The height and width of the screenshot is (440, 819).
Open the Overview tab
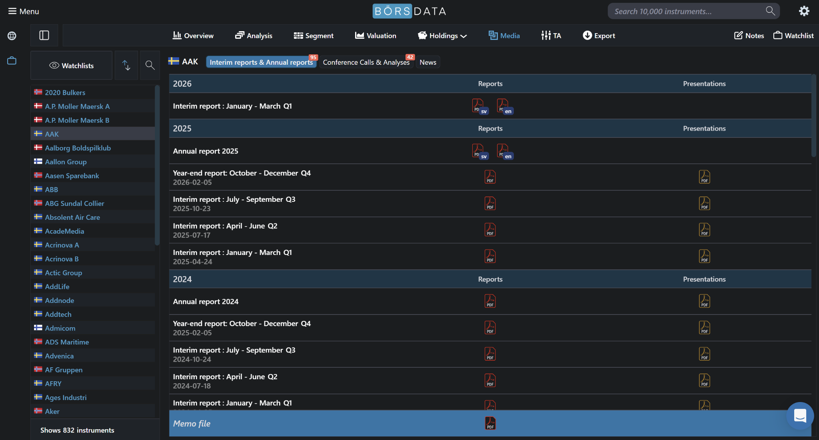point(193,36)
